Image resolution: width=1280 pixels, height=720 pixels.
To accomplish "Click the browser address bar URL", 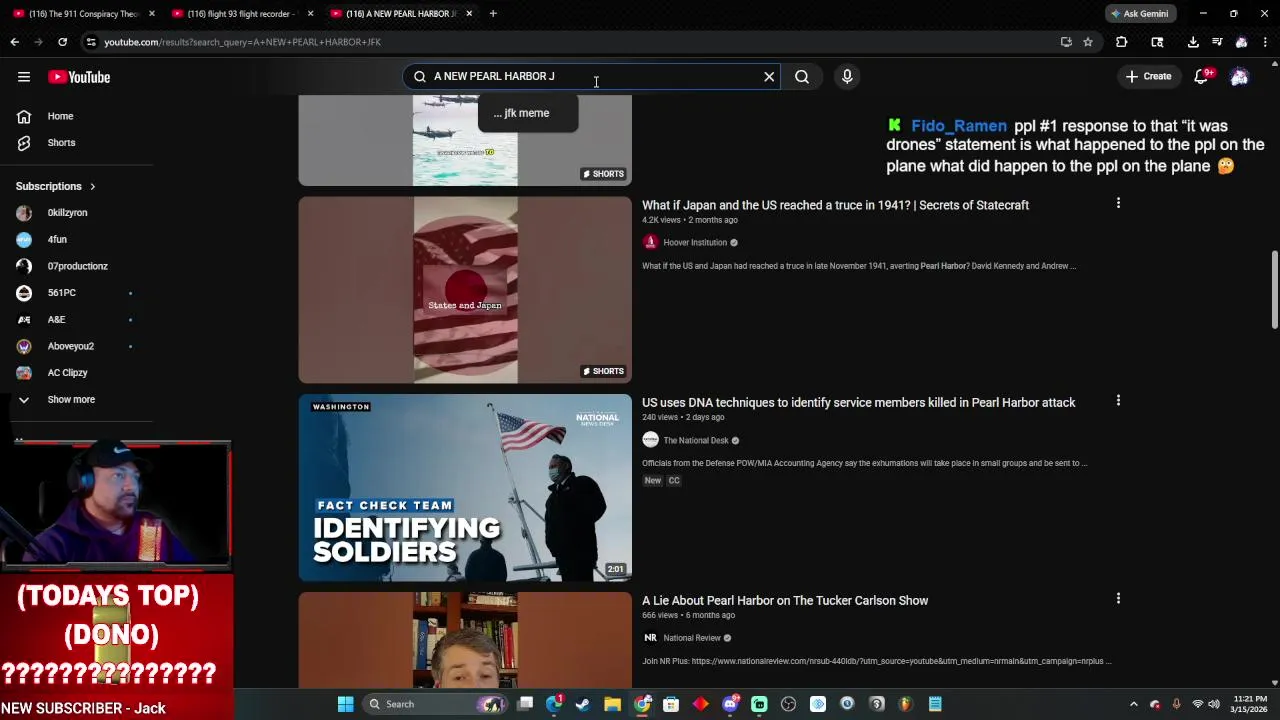I will click(242, 42).
